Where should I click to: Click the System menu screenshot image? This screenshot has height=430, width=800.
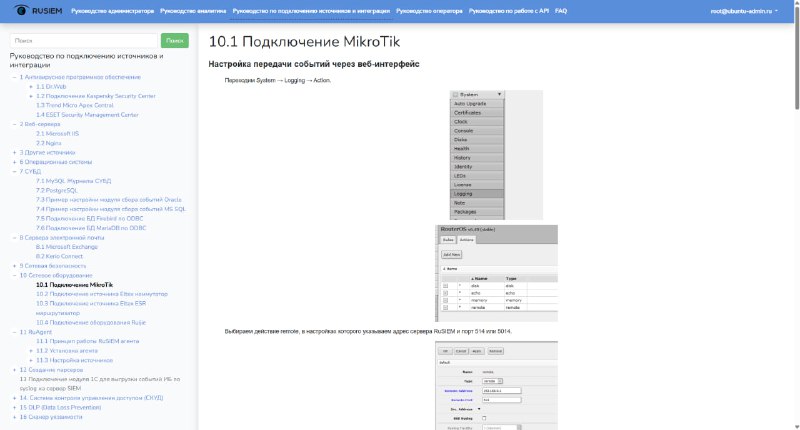click(x=496, y=155)
